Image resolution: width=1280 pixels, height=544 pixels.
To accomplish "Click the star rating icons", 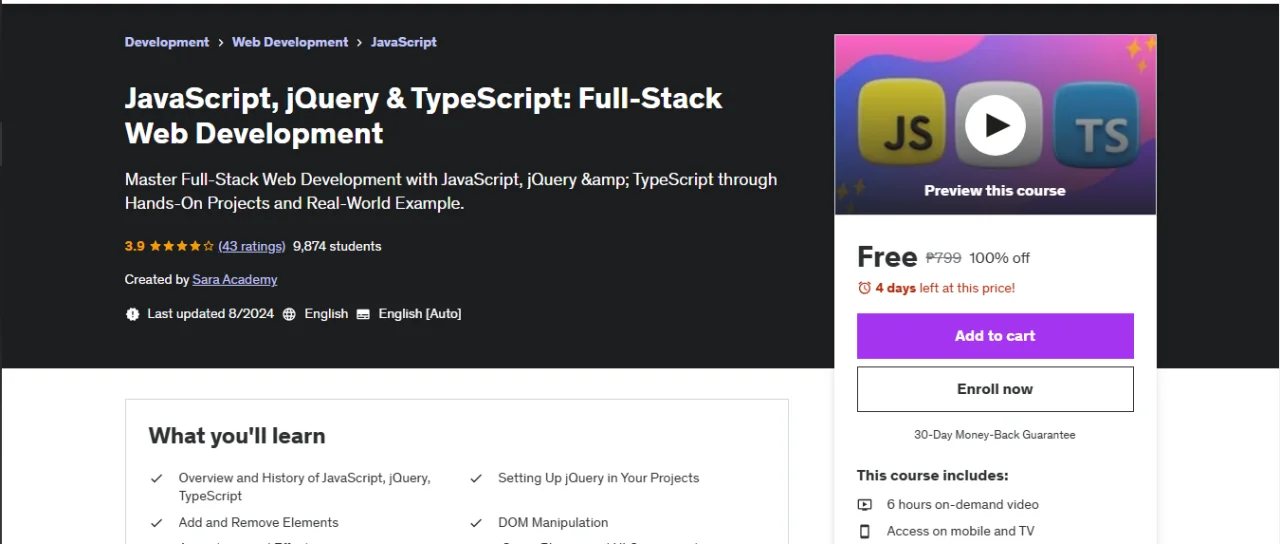I will [x=182, y=246].
